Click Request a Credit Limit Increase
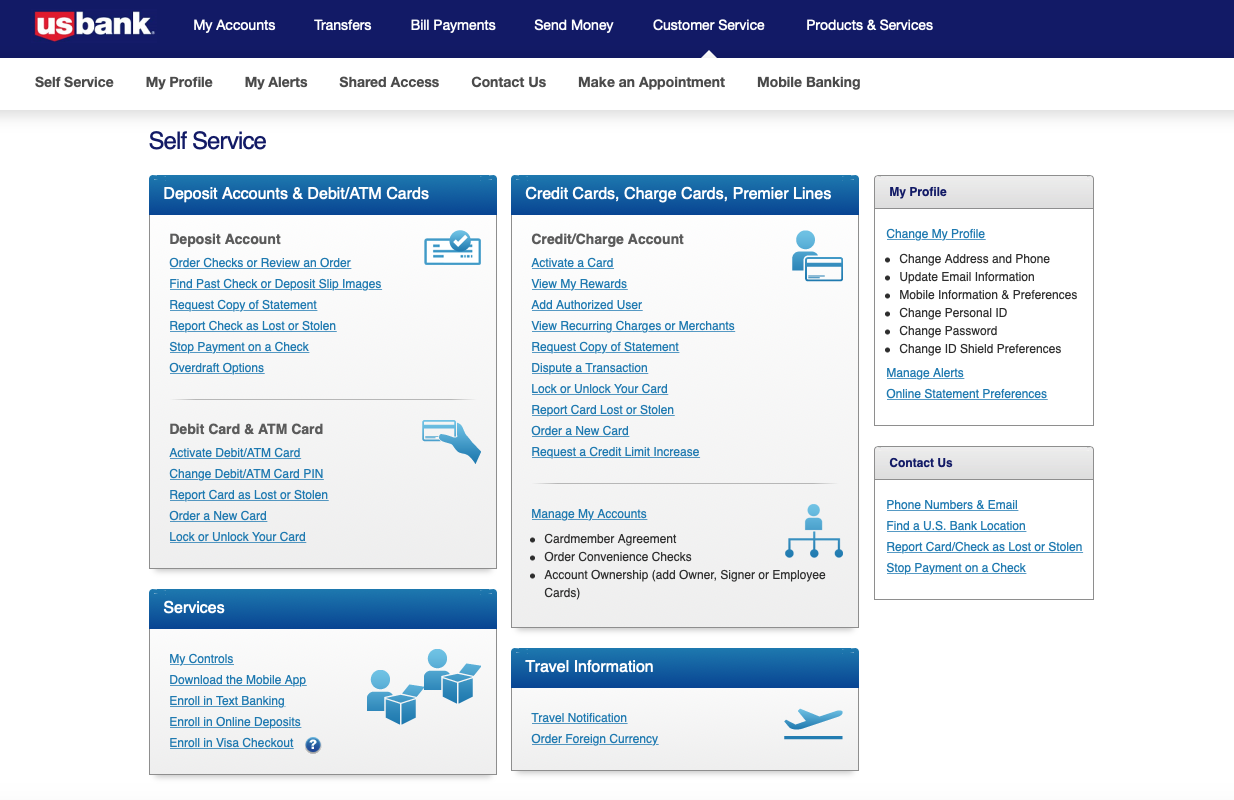This screenshot has height=800, width=1234. point(615,452)
